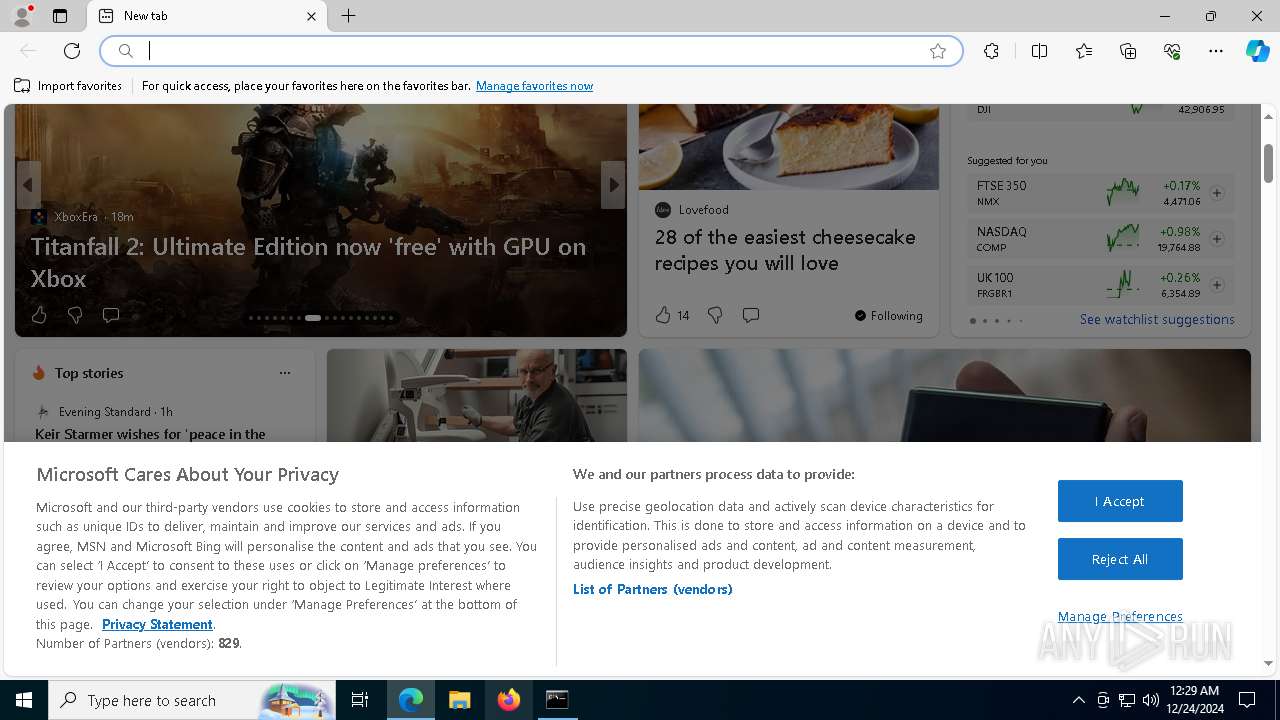
Task: Go to previous carousel story
Action: pyautogui.click(x=28, y=185)
